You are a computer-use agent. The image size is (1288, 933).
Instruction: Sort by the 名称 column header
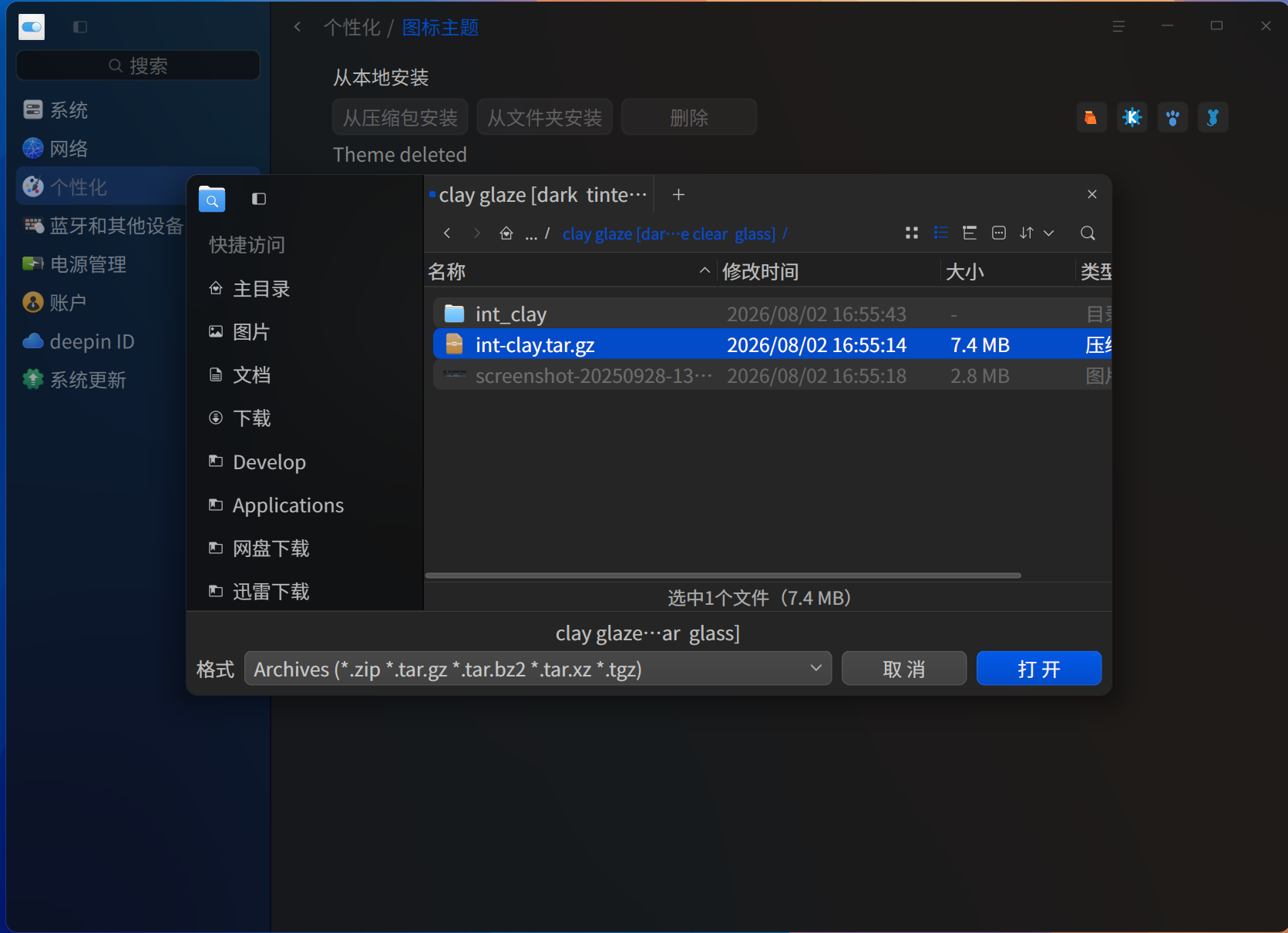tap(570, 271)
